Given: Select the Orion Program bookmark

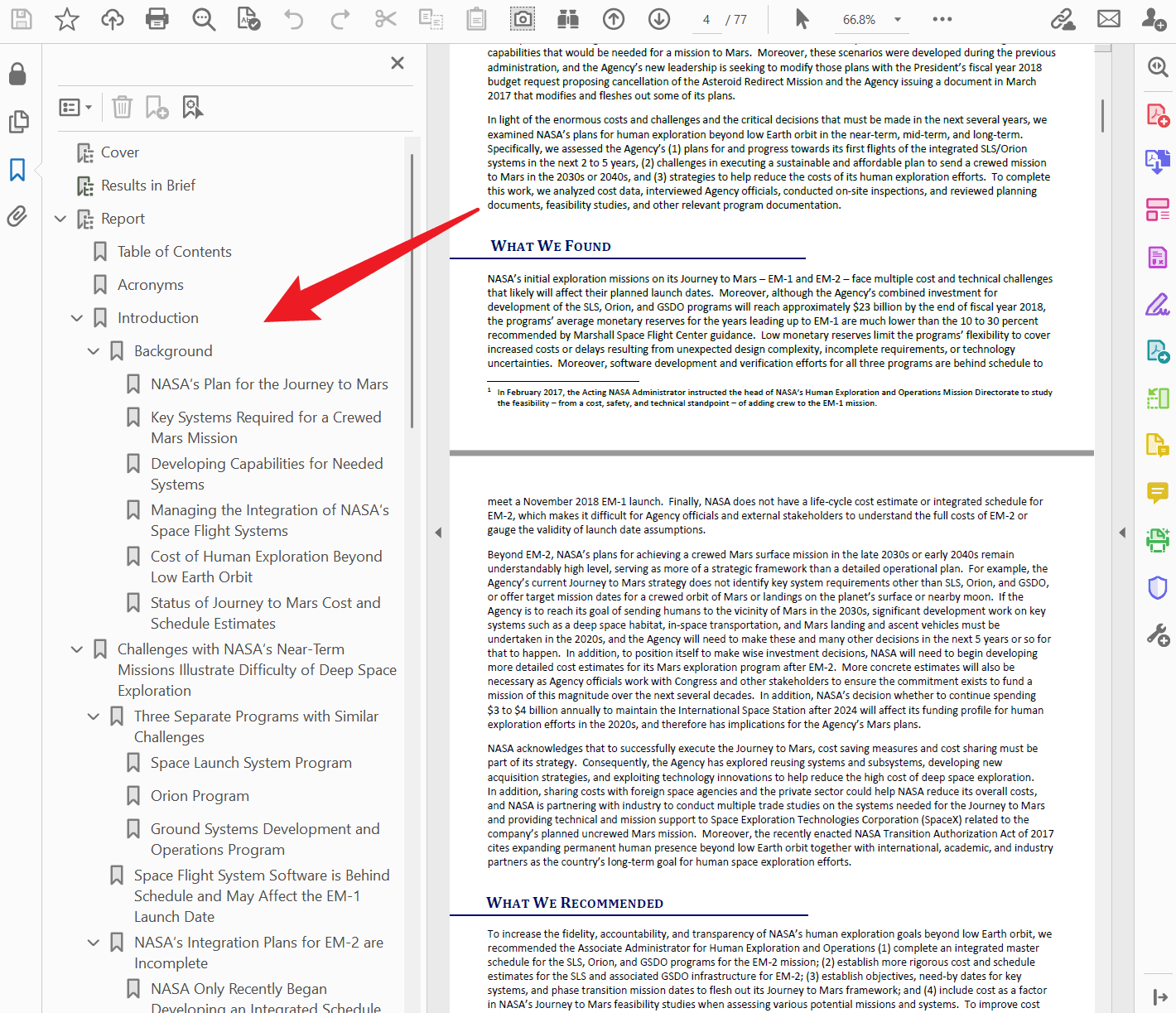Looking at the screenshot, I should click(x=200, y=796).
